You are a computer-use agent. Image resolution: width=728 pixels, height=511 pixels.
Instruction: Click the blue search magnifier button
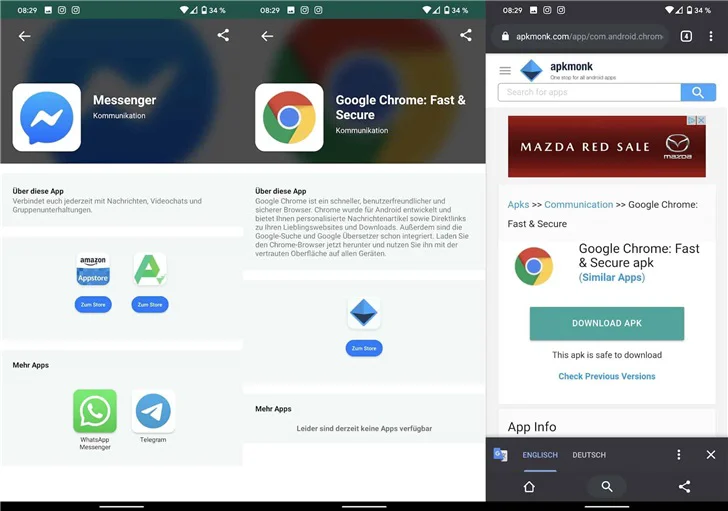coord(698,92)
